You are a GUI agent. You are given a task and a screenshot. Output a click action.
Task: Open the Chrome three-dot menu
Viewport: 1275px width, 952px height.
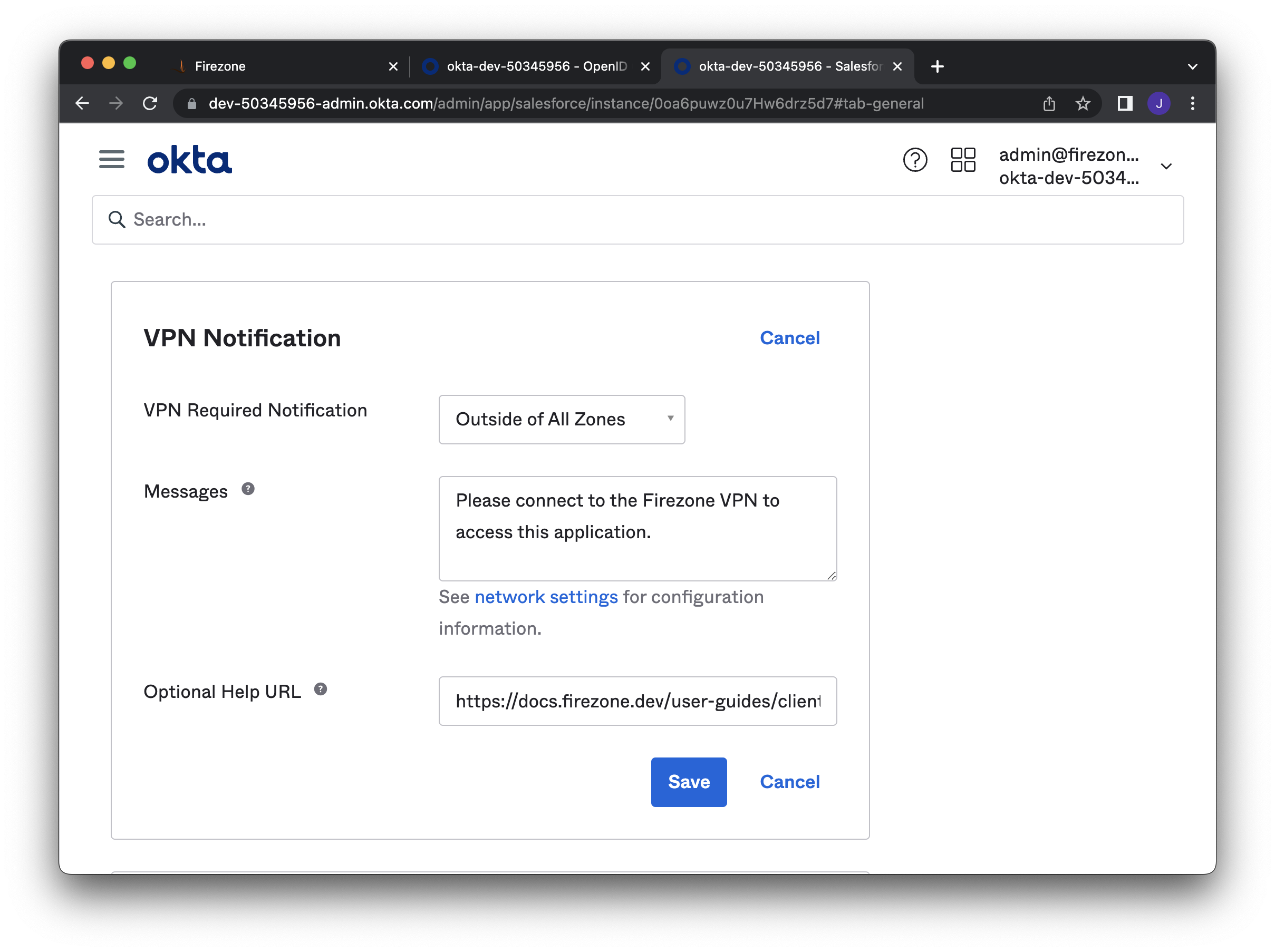[1193, 104]
